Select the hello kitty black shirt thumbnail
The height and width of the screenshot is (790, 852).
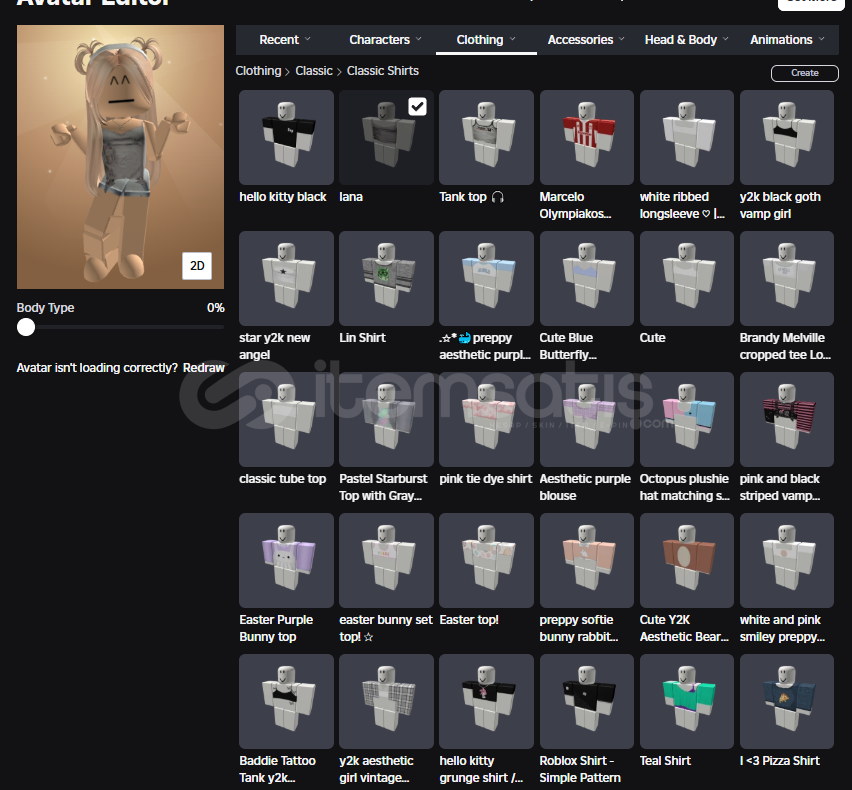[x=286, y=137]
